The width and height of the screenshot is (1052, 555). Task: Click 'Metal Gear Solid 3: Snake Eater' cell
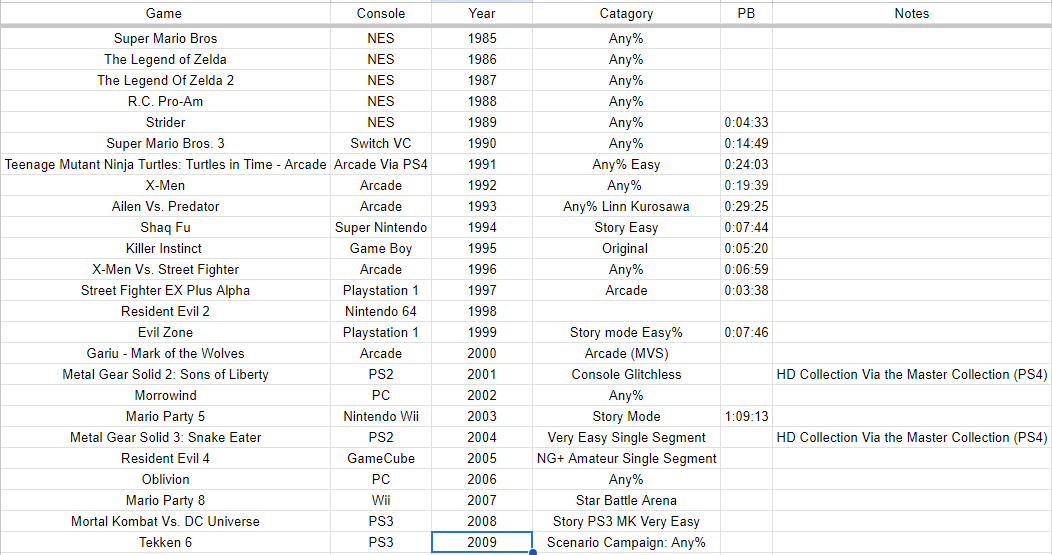(165, 438)
